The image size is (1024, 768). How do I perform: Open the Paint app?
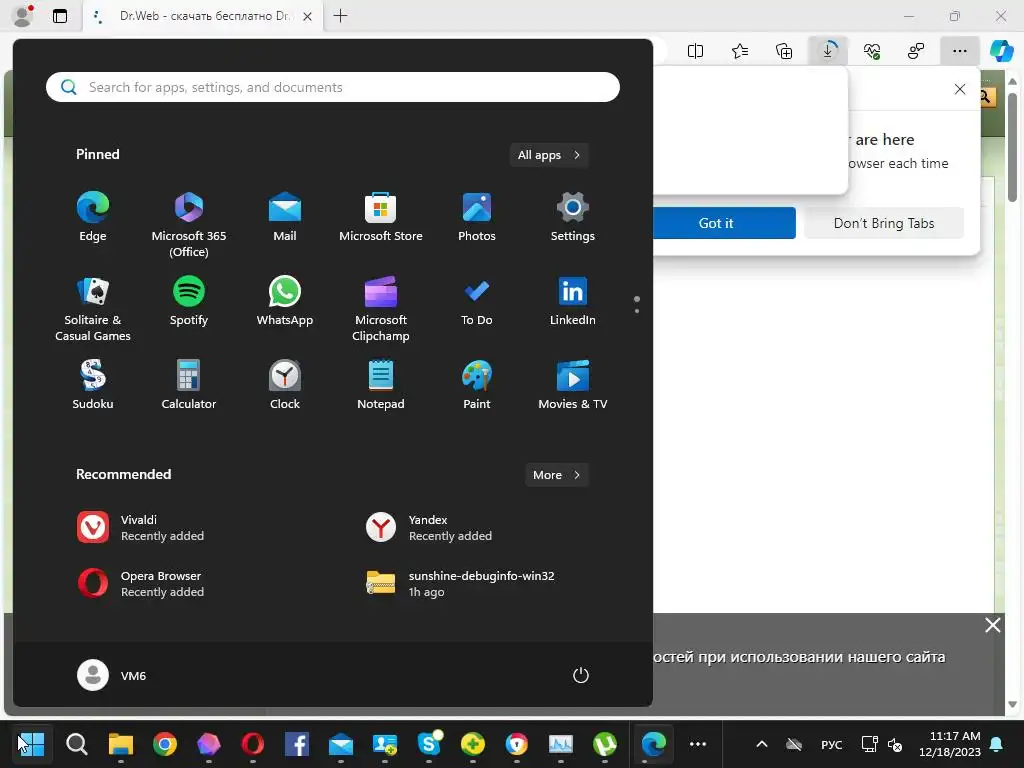point(477,385)
